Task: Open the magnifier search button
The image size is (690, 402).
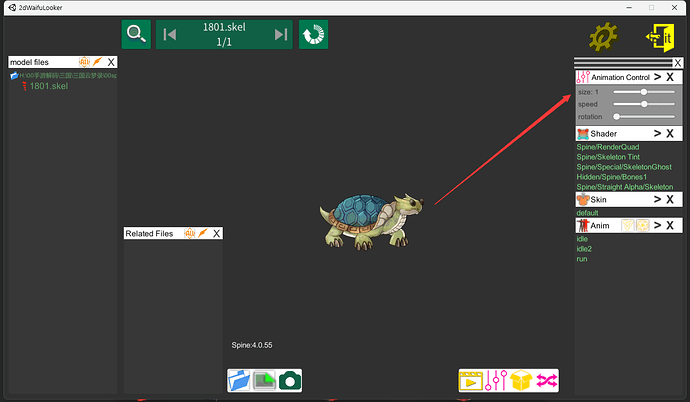Action: pyautogui.click(x=136, y=34)
